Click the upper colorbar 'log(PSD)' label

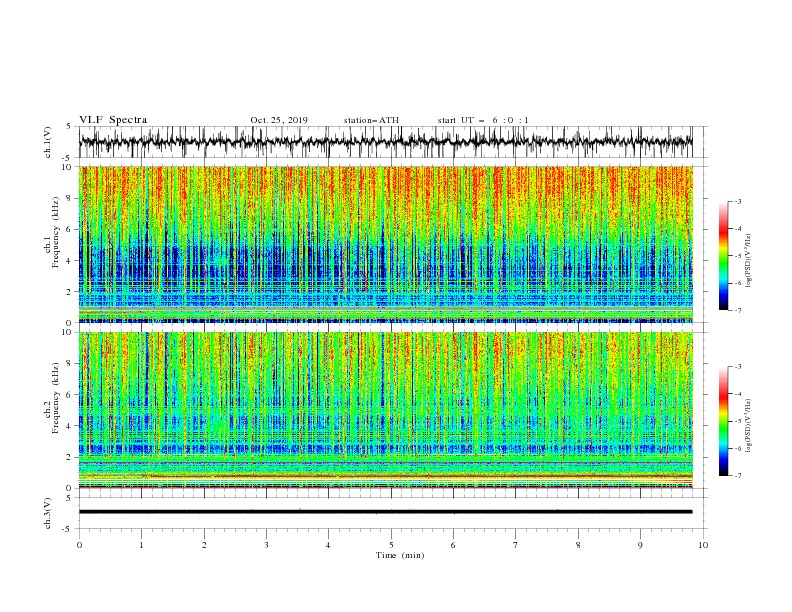point(748,261)
